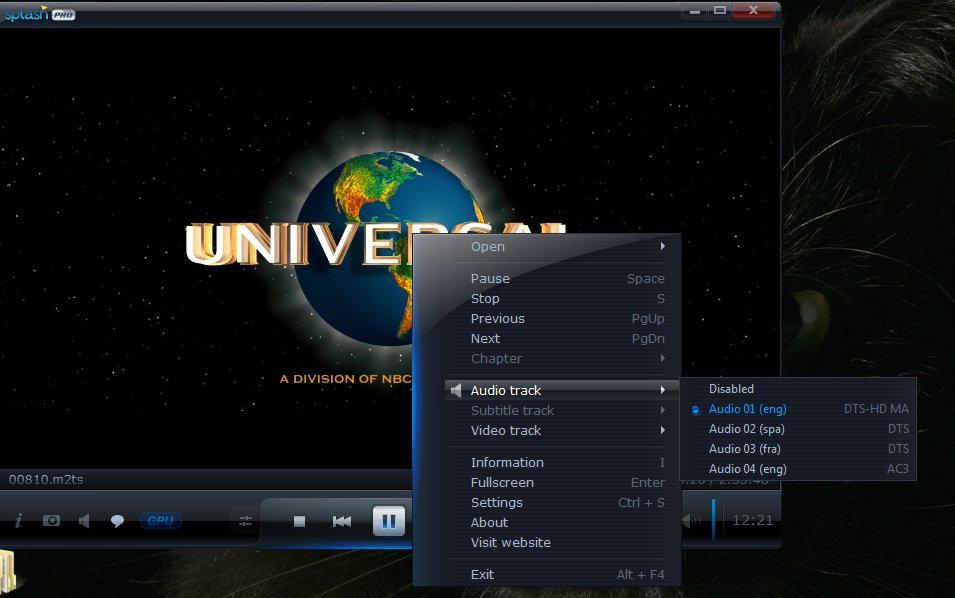Click the audio speaker icon in left toolbar
Screen dimensions: 955x598
click(85, 521)
